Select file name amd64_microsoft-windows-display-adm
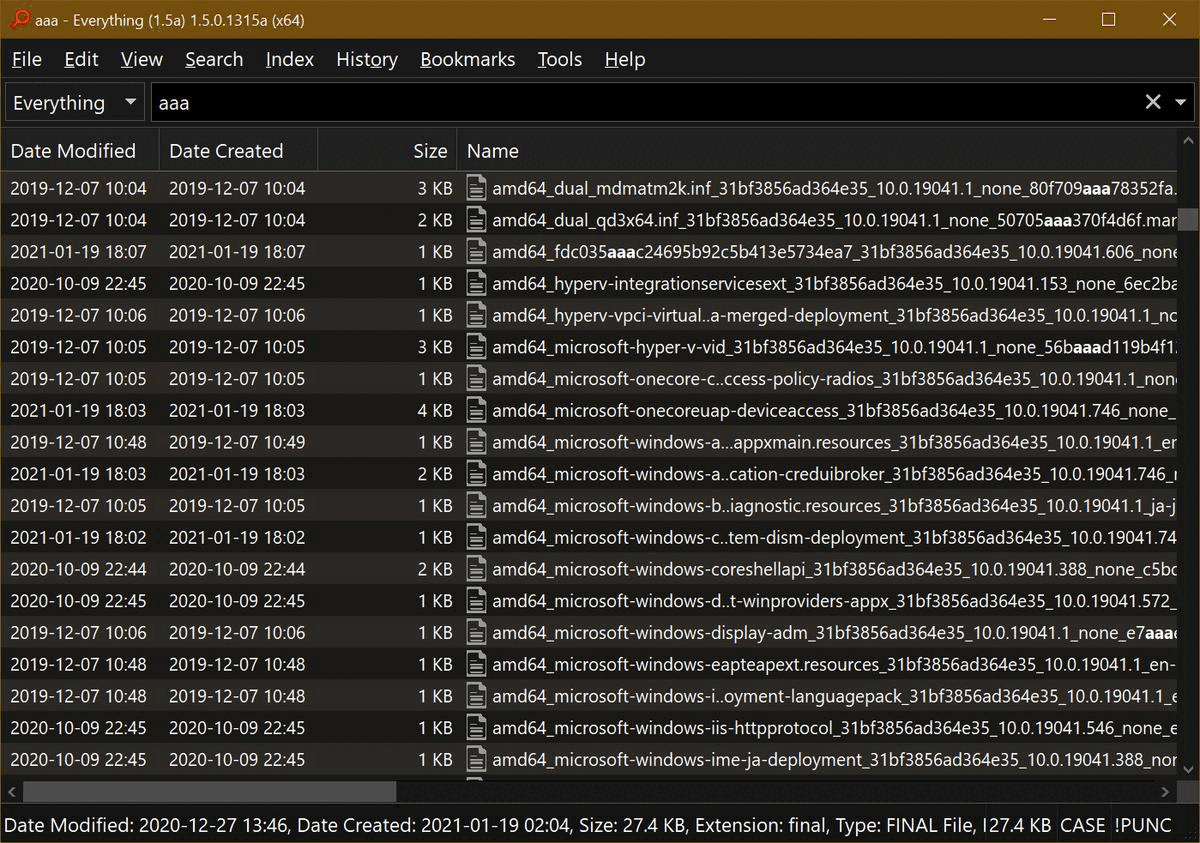Image resolution: width=1200 pixels, height=843 pixels. click(x=834, y=633)
